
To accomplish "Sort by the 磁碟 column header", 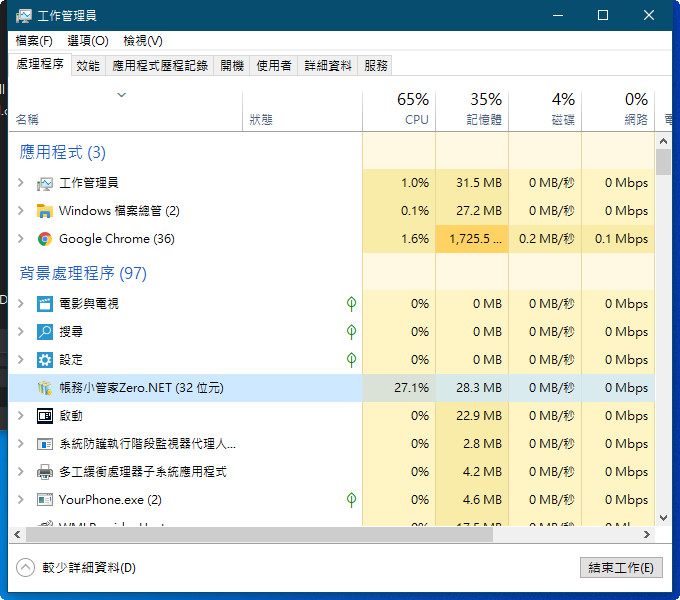I will [x=545, y=109].
